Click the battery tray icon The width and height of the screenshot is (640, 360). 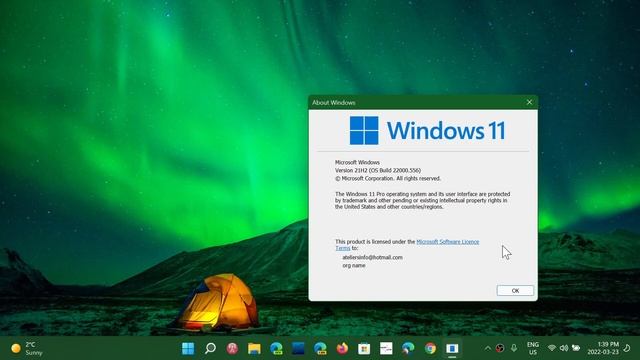tap(576, 348)
